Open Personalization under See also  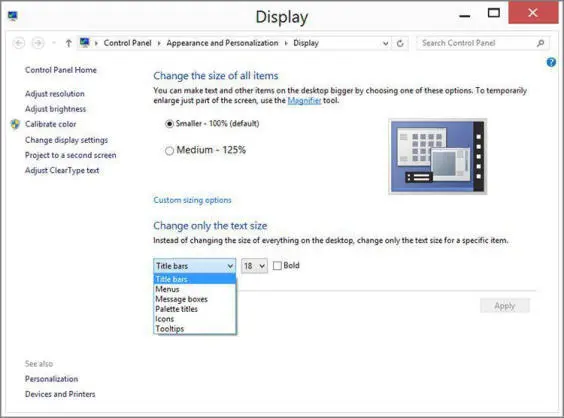[51, 379]
